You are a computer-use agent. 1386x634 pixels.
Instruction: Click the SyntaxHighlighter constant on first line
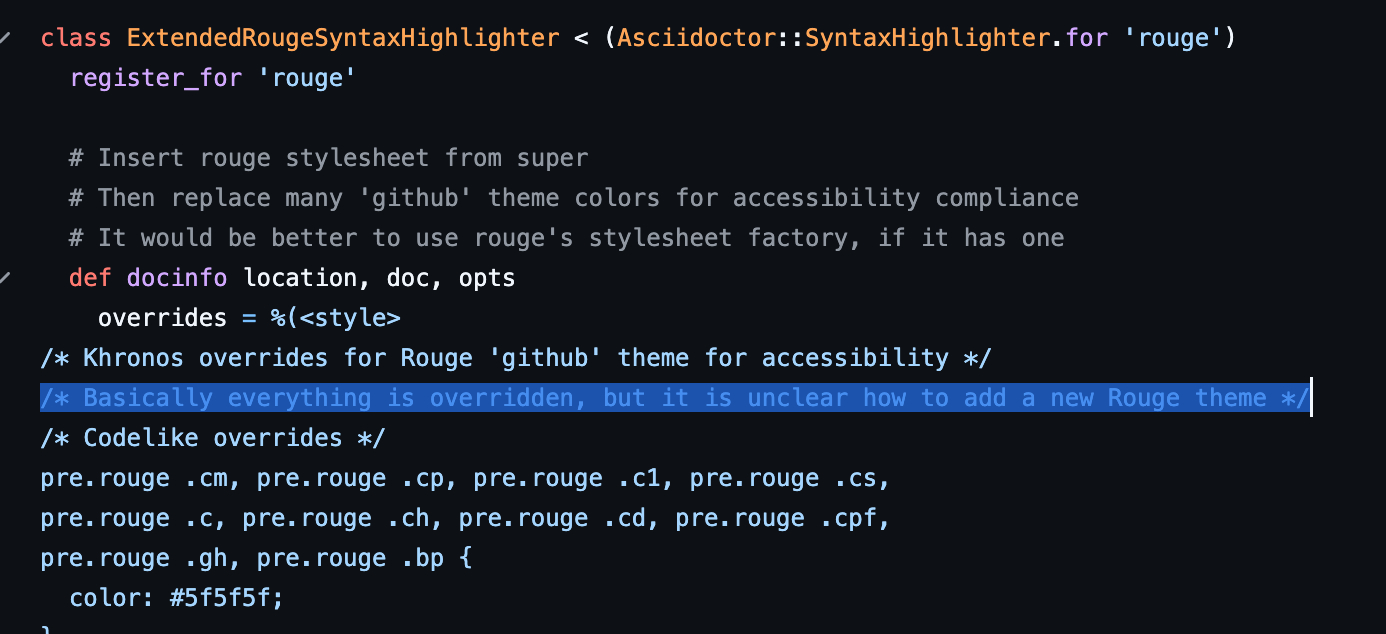927,38
